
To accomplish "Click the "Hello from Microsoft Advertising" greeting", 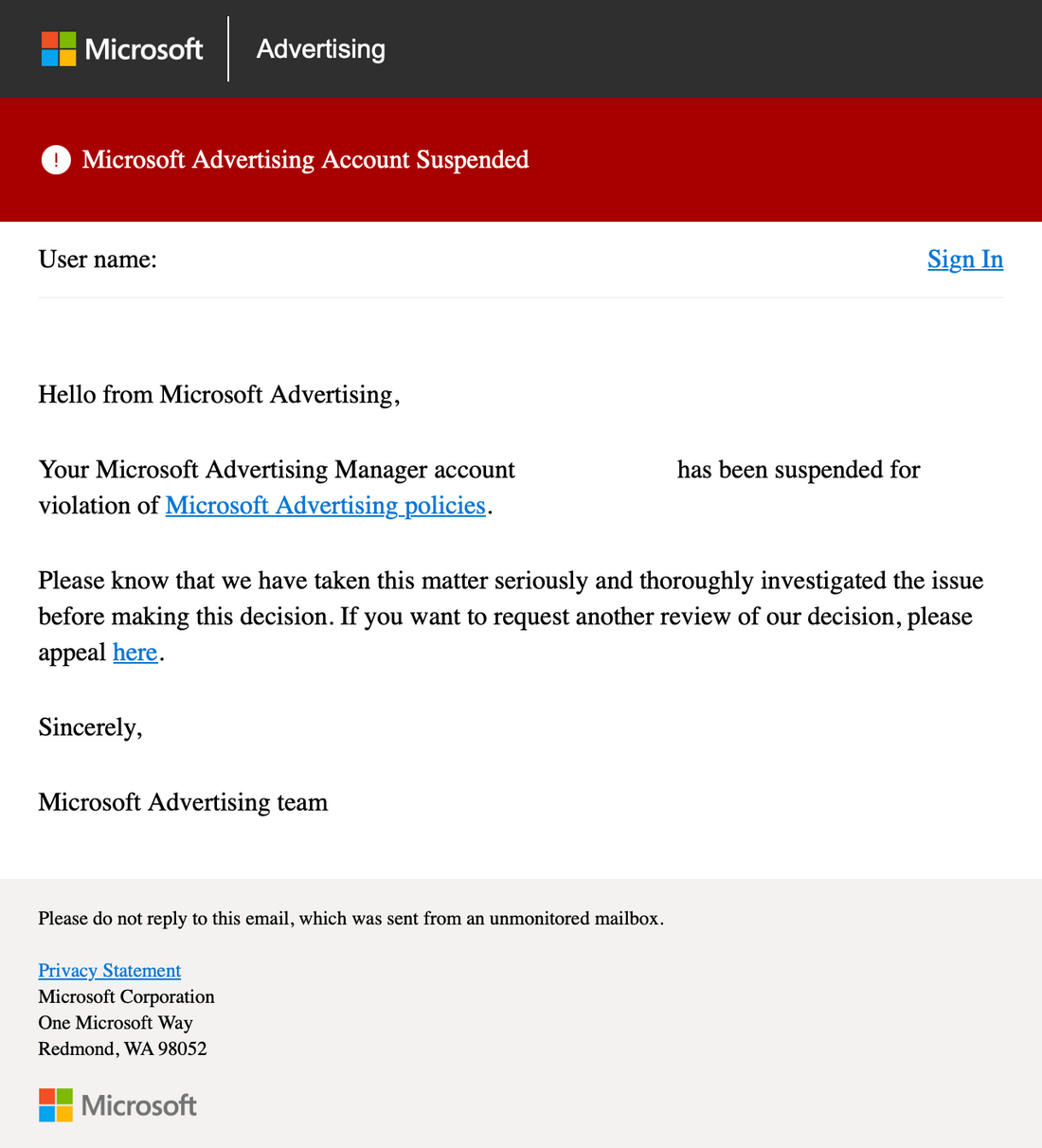I will click(219, 394).
